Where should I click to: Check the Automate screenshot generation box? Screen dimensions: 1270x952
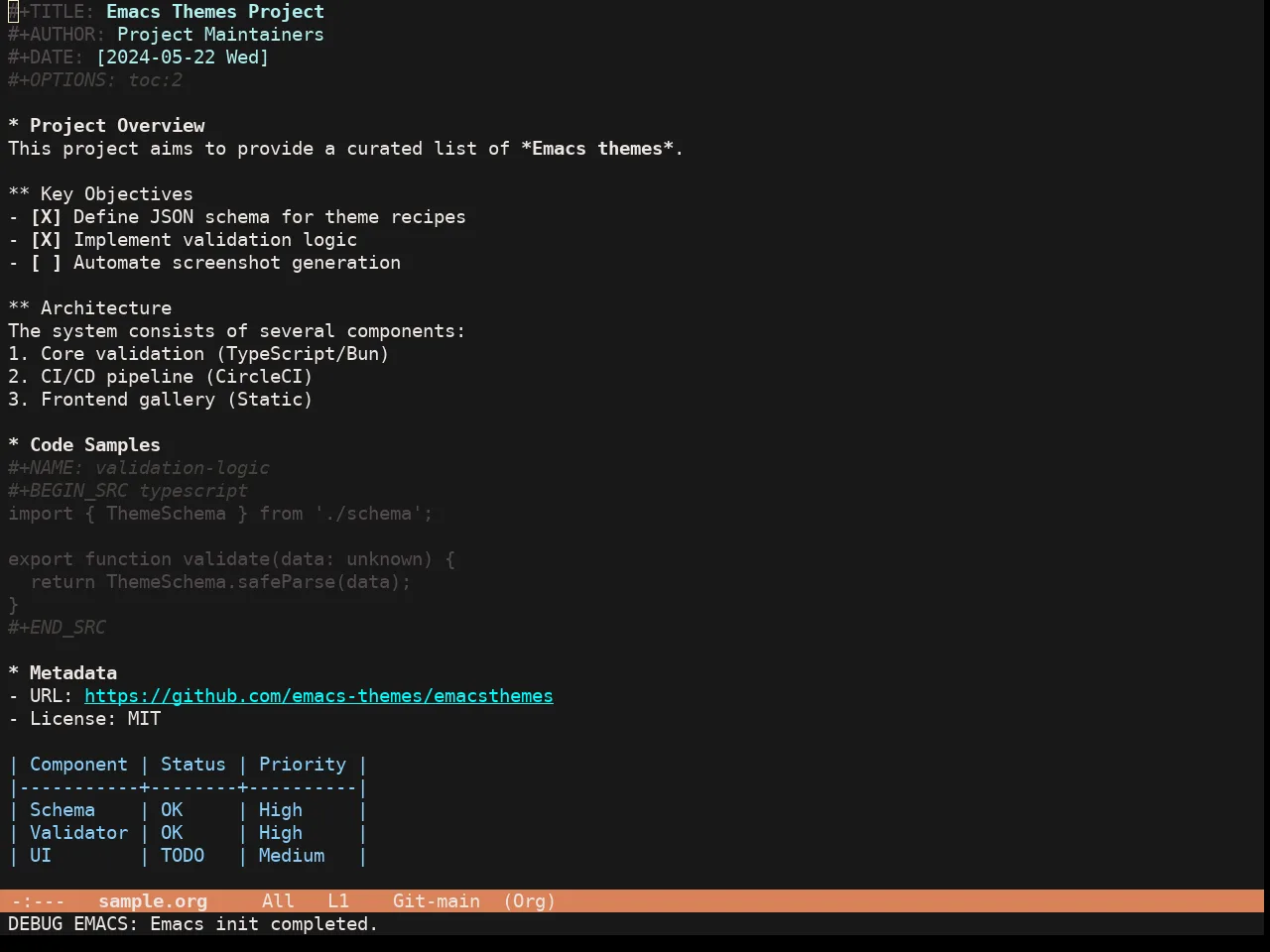[x=46, y=263]
